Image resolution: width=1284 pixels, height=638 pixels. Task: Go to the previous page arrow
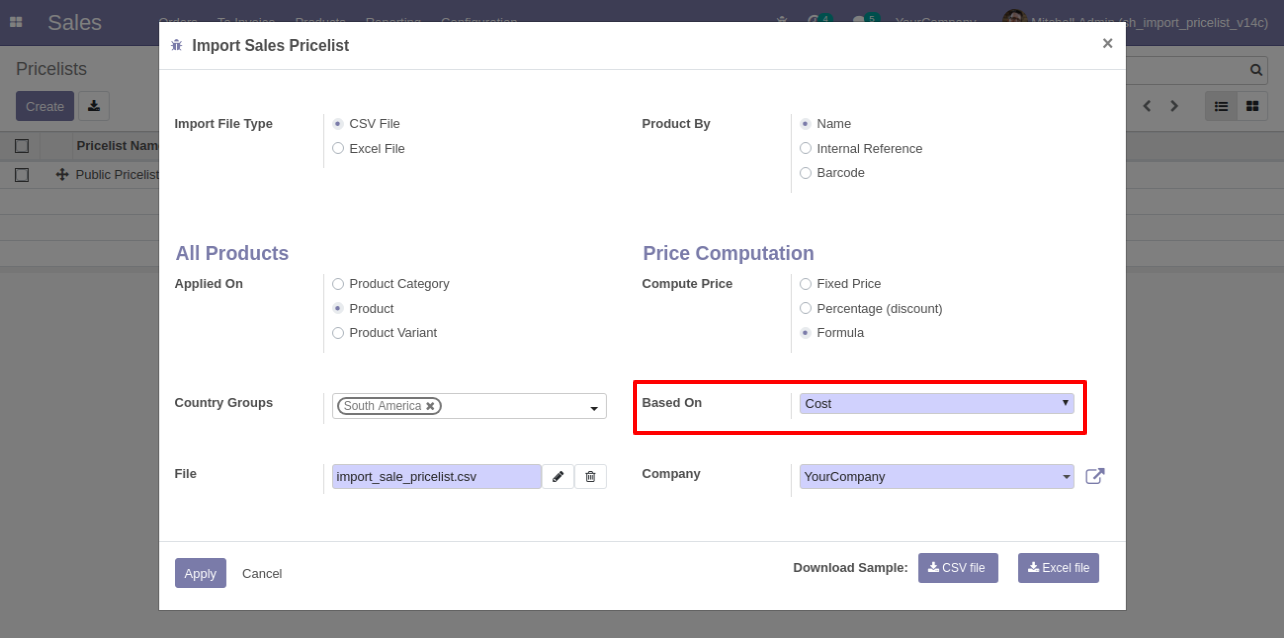pos(1147,106)
